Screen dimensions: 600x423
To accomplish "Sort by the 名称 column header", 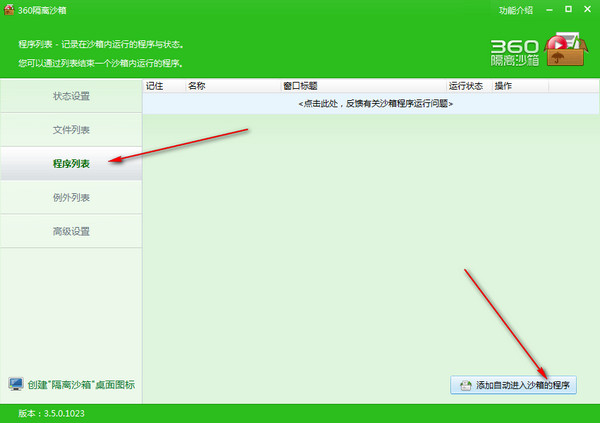I will click(x=196, y=86).
